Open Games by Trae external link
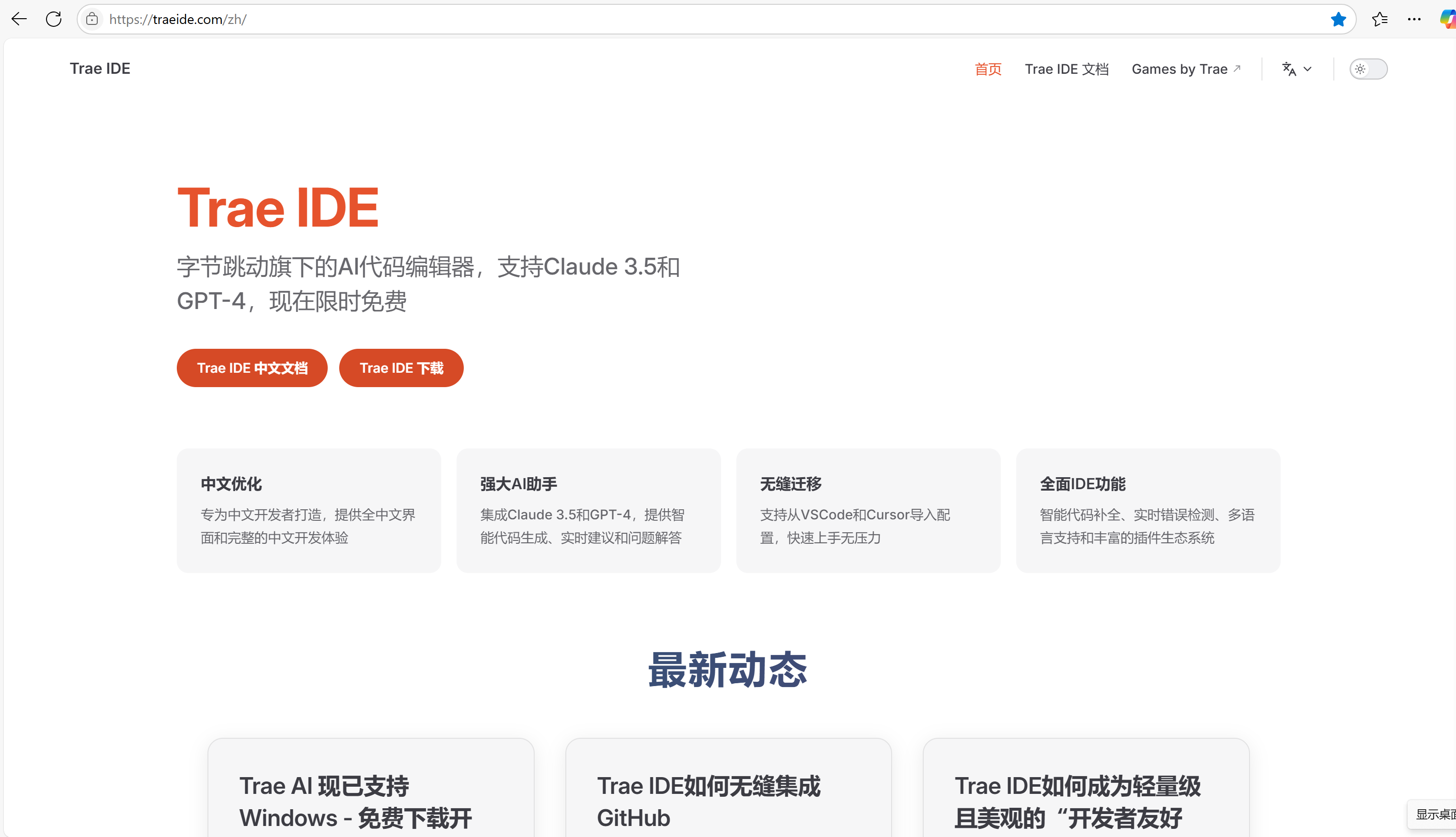1456x837 pixels. pos(1186,69)
